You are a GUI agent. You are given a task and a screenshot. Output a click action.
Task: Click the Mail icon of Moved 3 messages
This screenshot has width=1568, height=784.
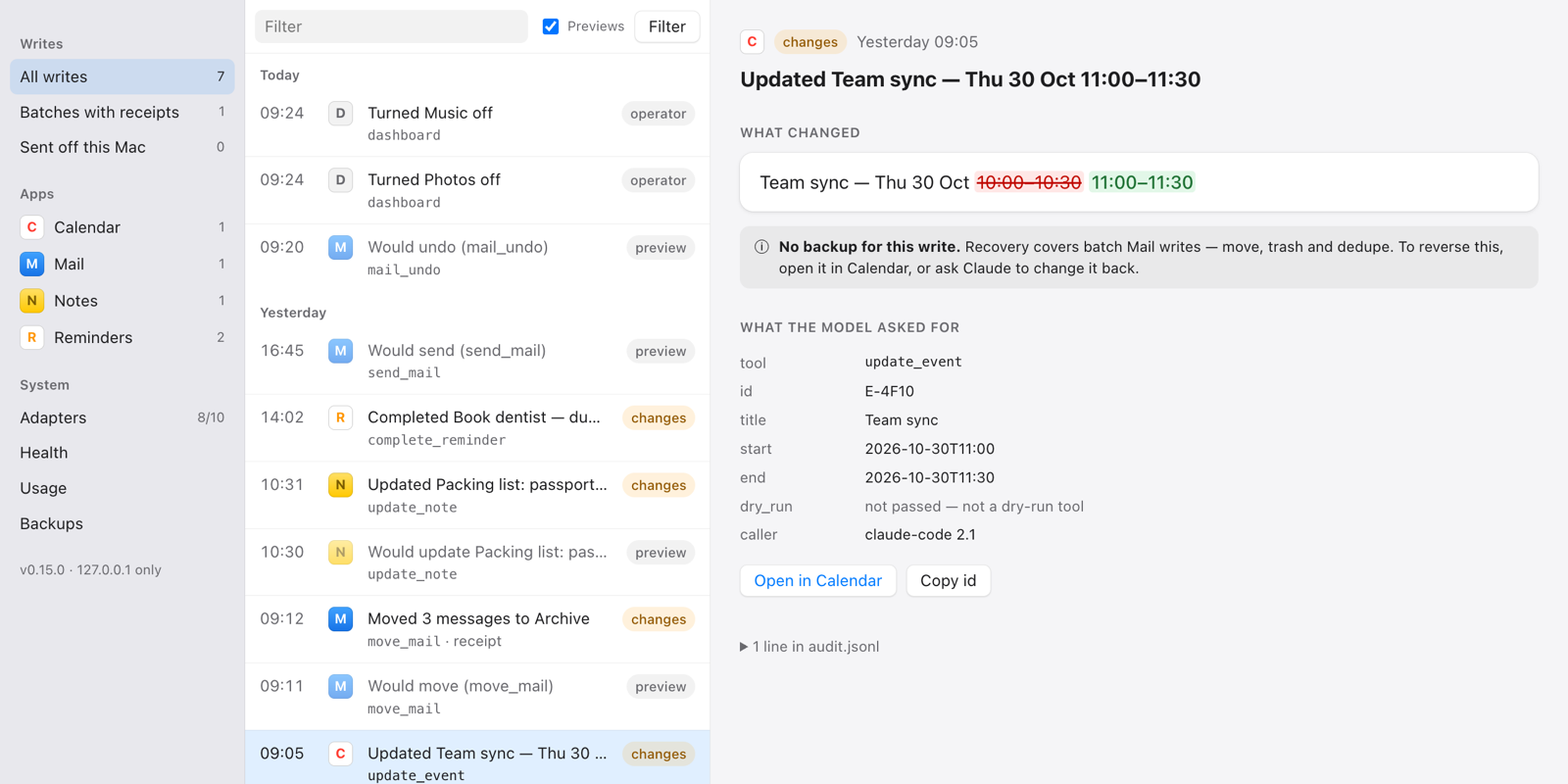(x=340, y=618)
